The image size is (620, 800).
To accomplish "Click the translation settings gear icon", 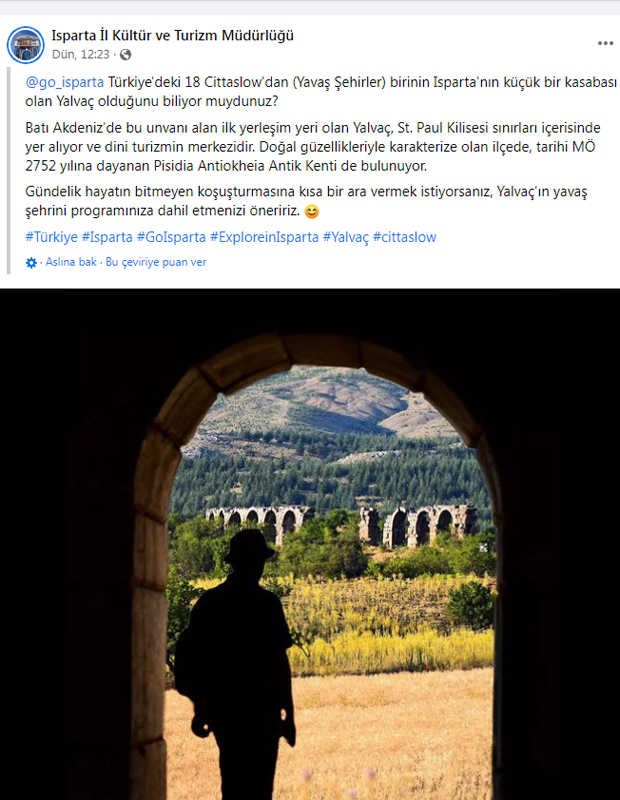I will 31,263.
